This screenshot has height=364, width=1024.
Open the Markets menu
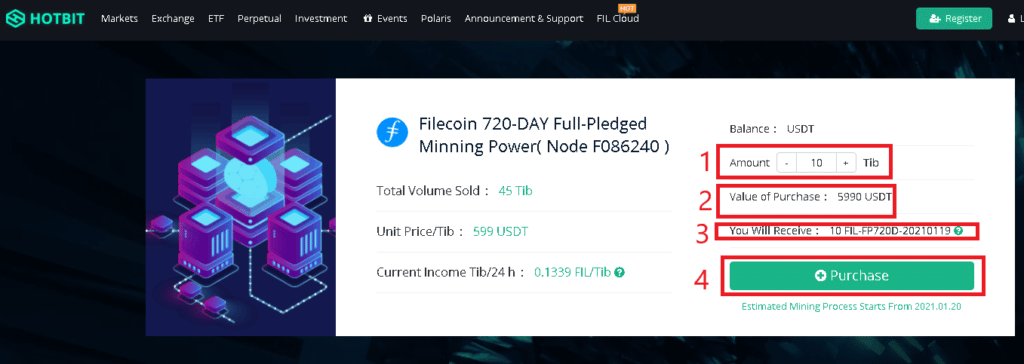coord(120,18)
